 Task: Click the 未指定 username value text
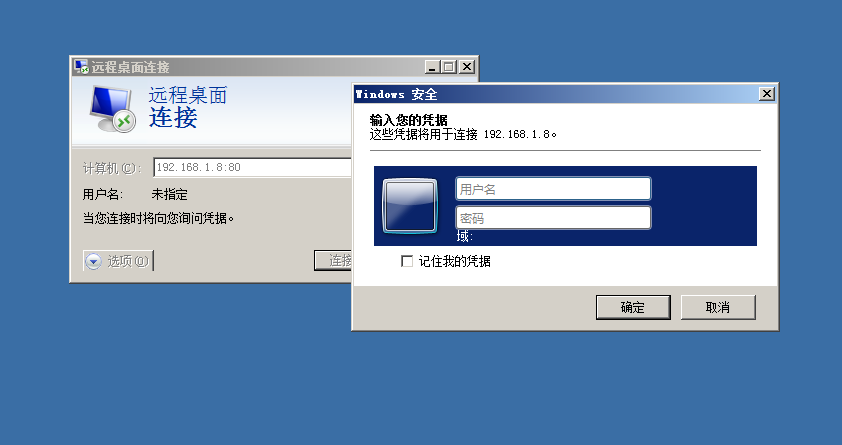[x=169, y=194]
